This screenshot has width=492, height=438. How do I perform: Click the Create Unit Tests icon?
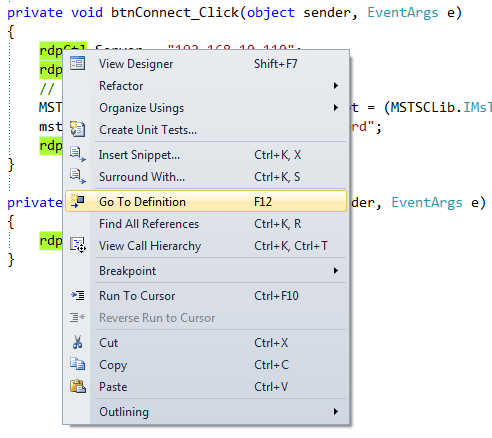[x=77, y=129]
